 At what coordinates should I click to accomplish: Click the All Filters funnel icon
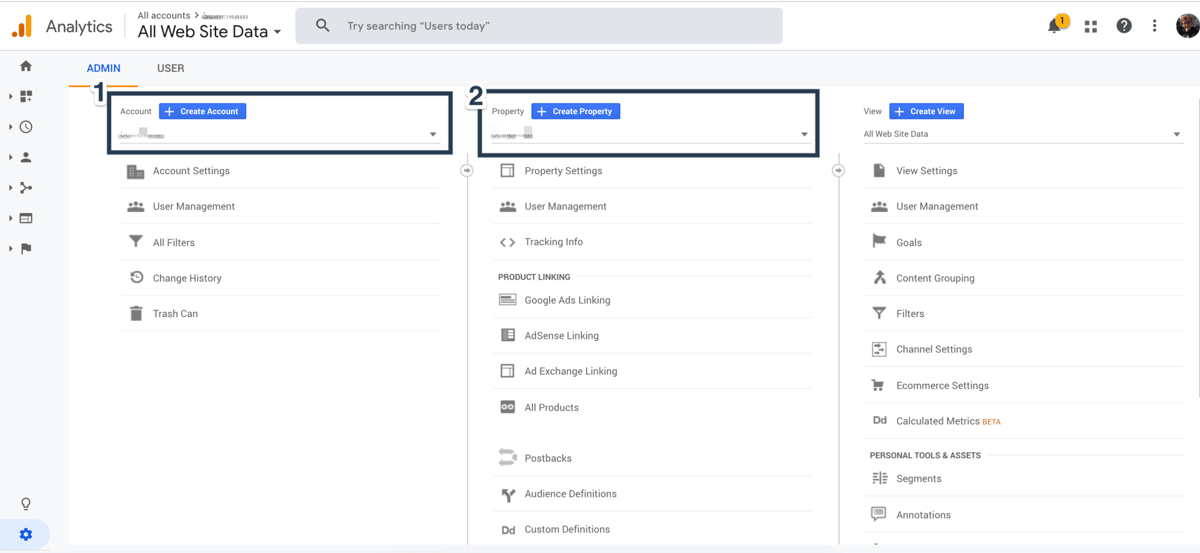pyautogui.click(x=136, y=242)
